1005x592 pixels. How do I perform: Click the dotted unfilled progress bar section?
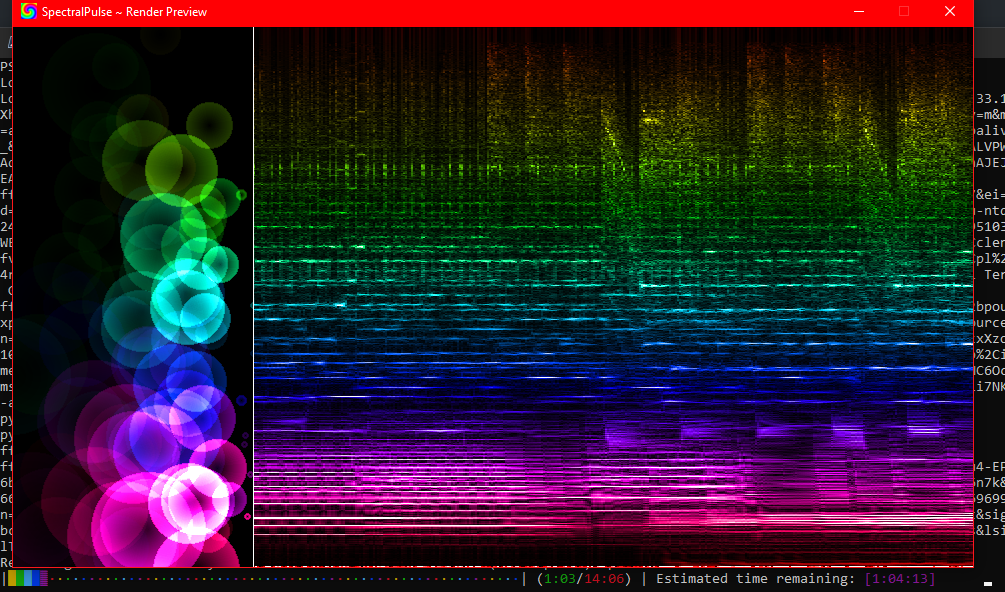280,579
